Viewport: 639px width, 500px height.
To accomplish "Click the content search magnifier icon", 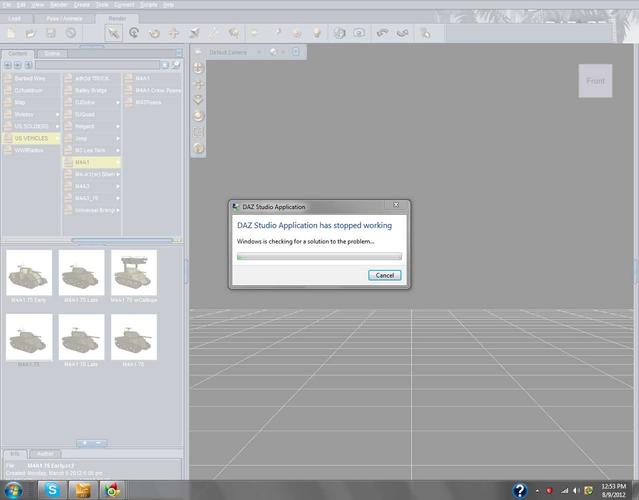I will tap(176, 65).
